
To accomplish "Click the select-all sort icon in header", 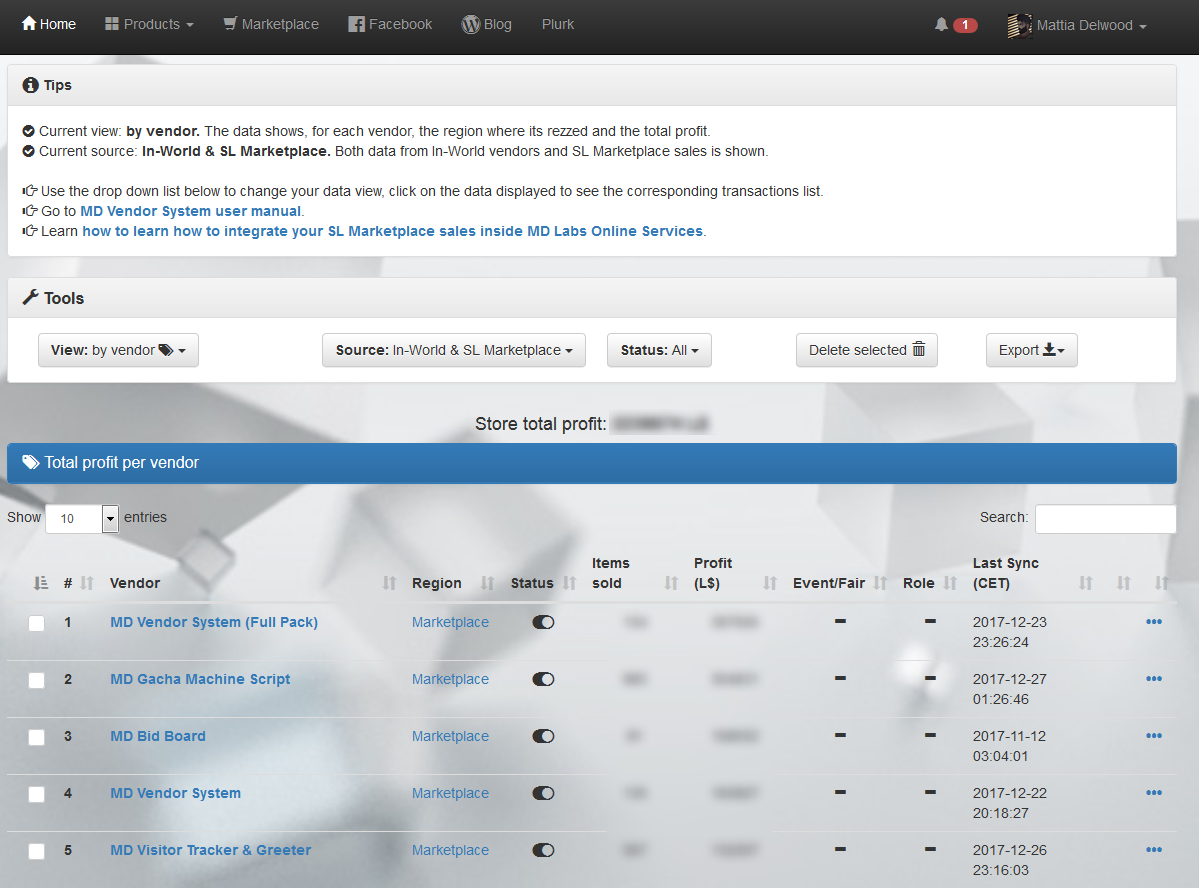I will click(41, 584).
